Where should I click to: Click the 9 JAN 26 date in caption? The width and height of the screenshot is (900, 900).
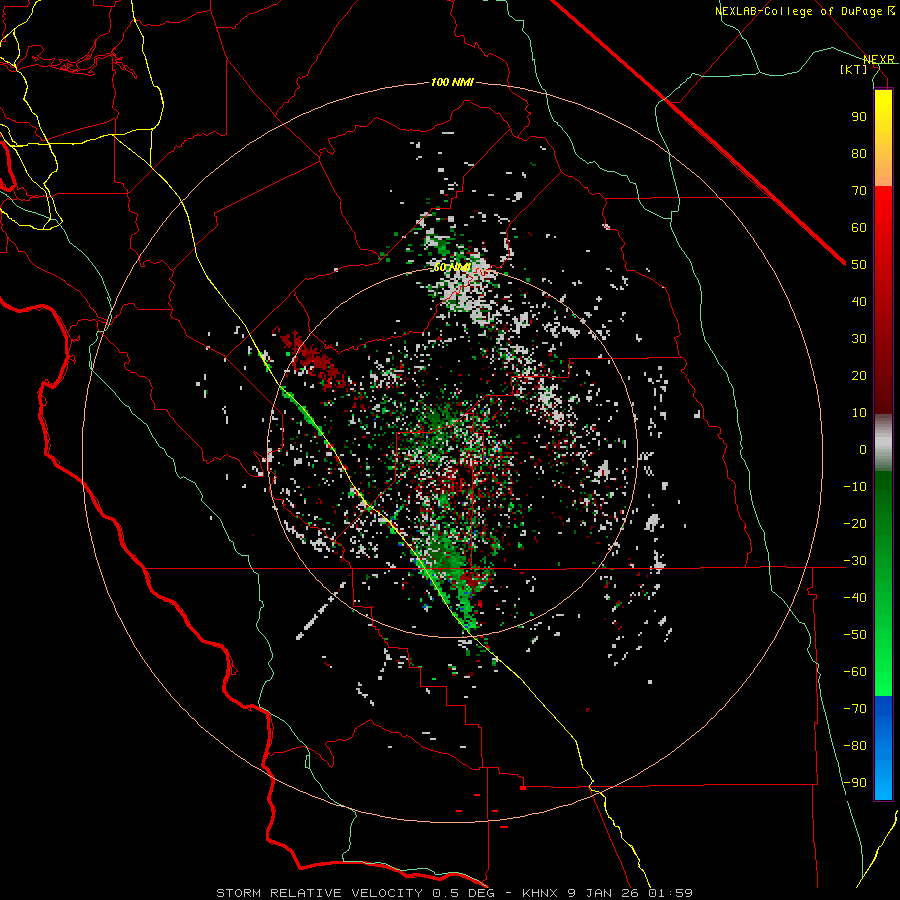(603, 893)
